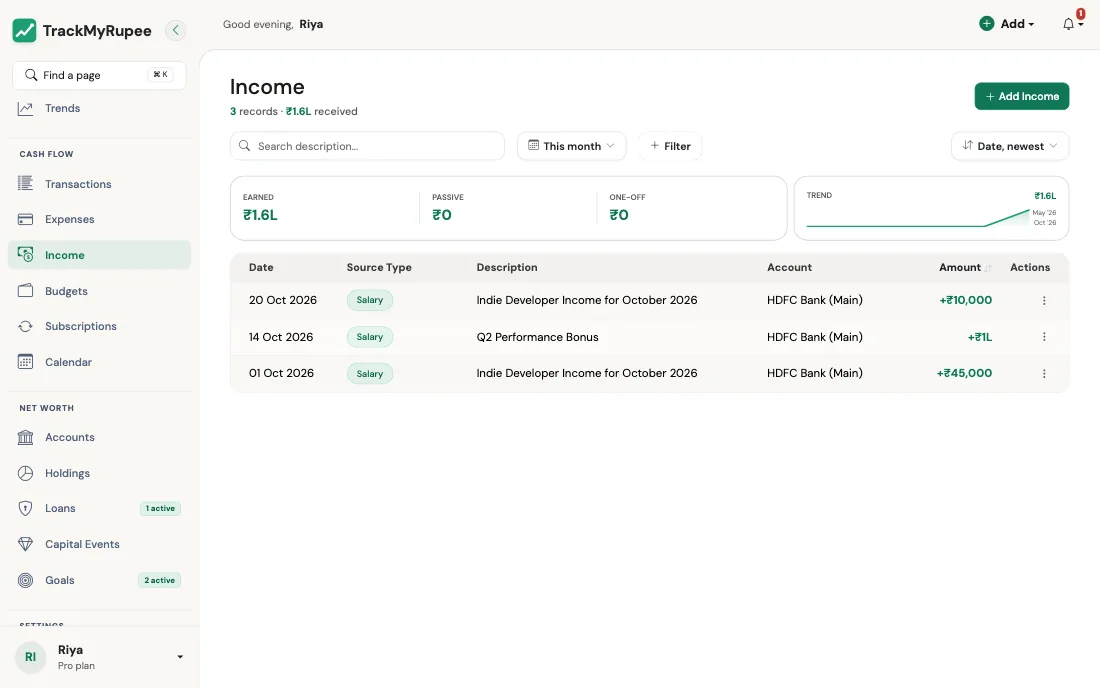Click the Accounts bank icon
The image size is (1100, 688).
(x=25, y=437)
